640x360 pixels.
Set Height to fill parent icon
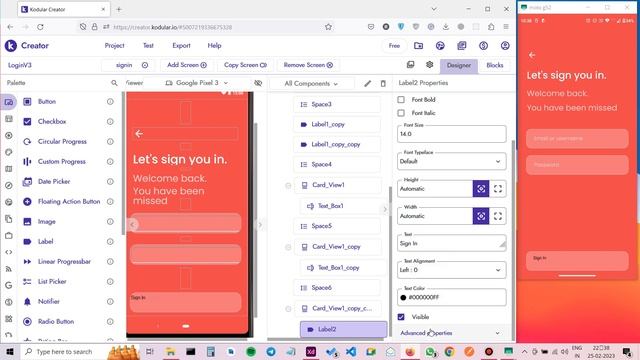[x=498, y=189]
